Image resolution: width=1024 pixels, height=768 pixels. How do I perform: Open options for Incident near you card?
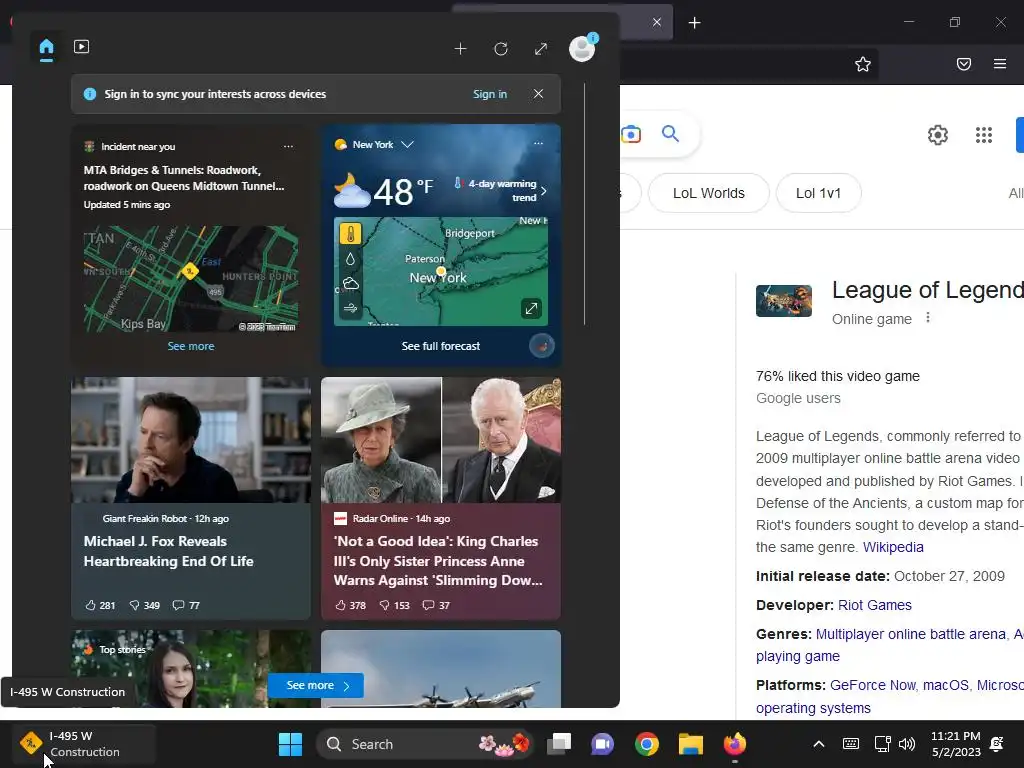[x=288, y=146]
